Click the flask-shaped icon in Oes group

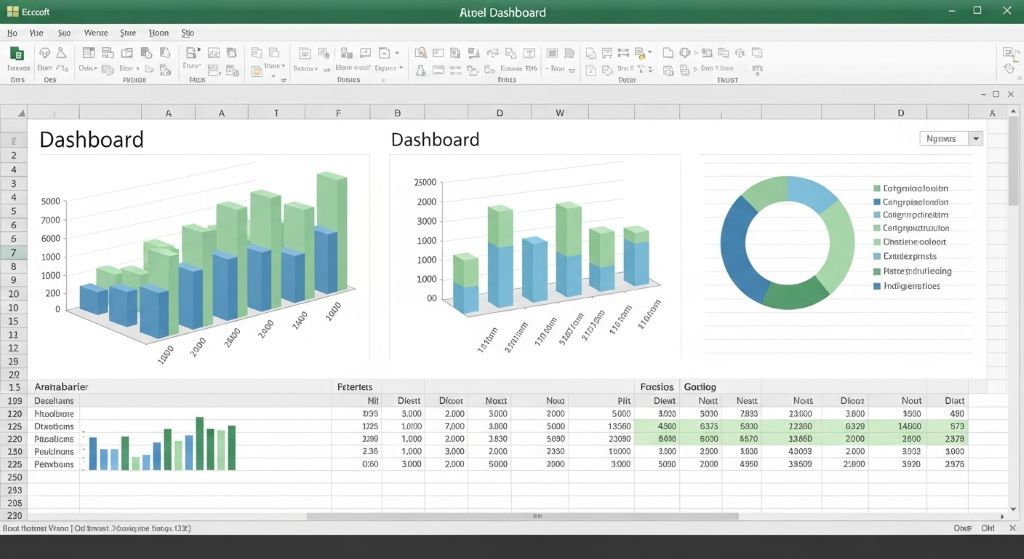(61, 53)
